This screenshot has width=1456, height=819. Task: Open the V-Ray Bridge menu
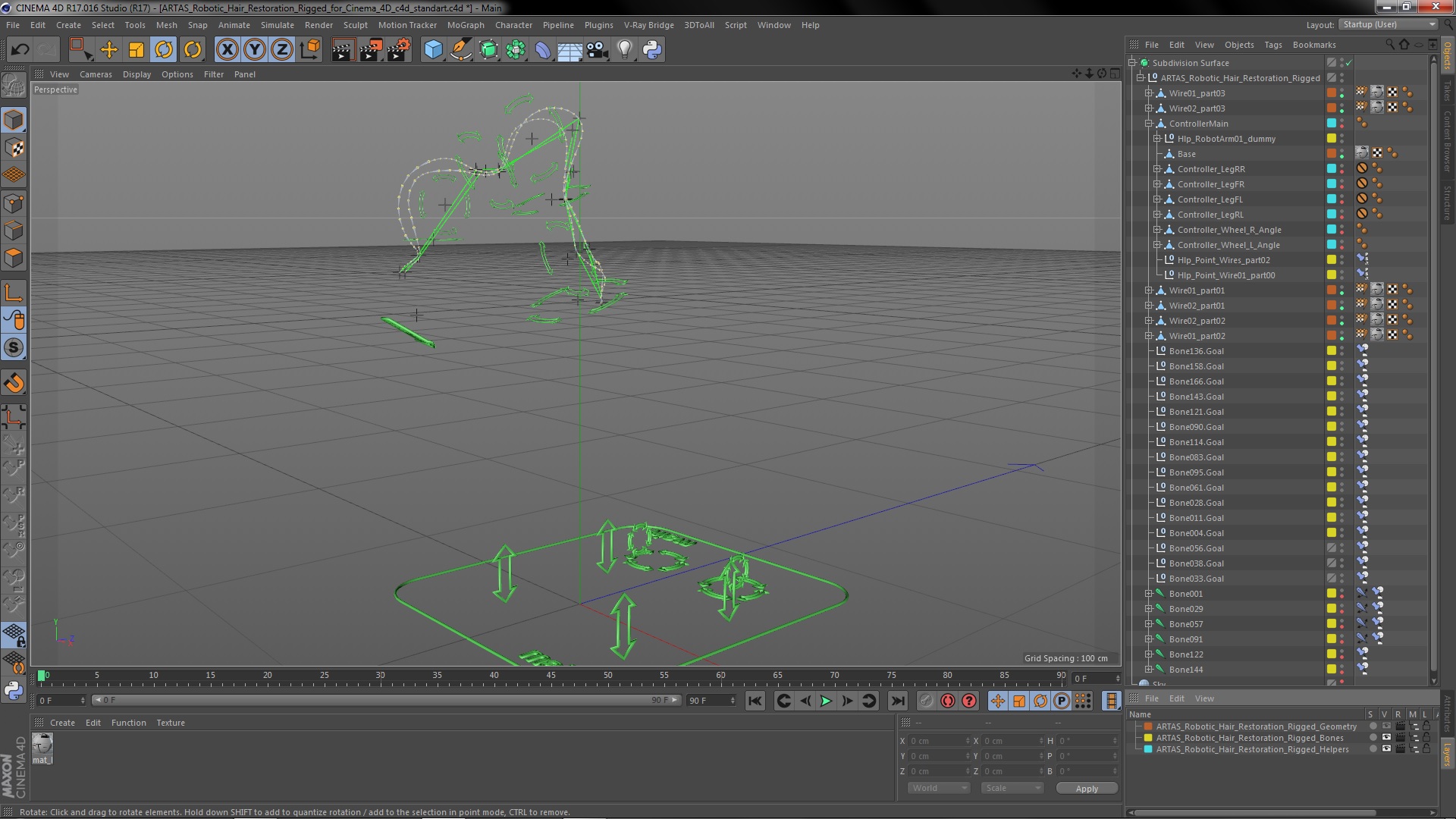(648, 25)
